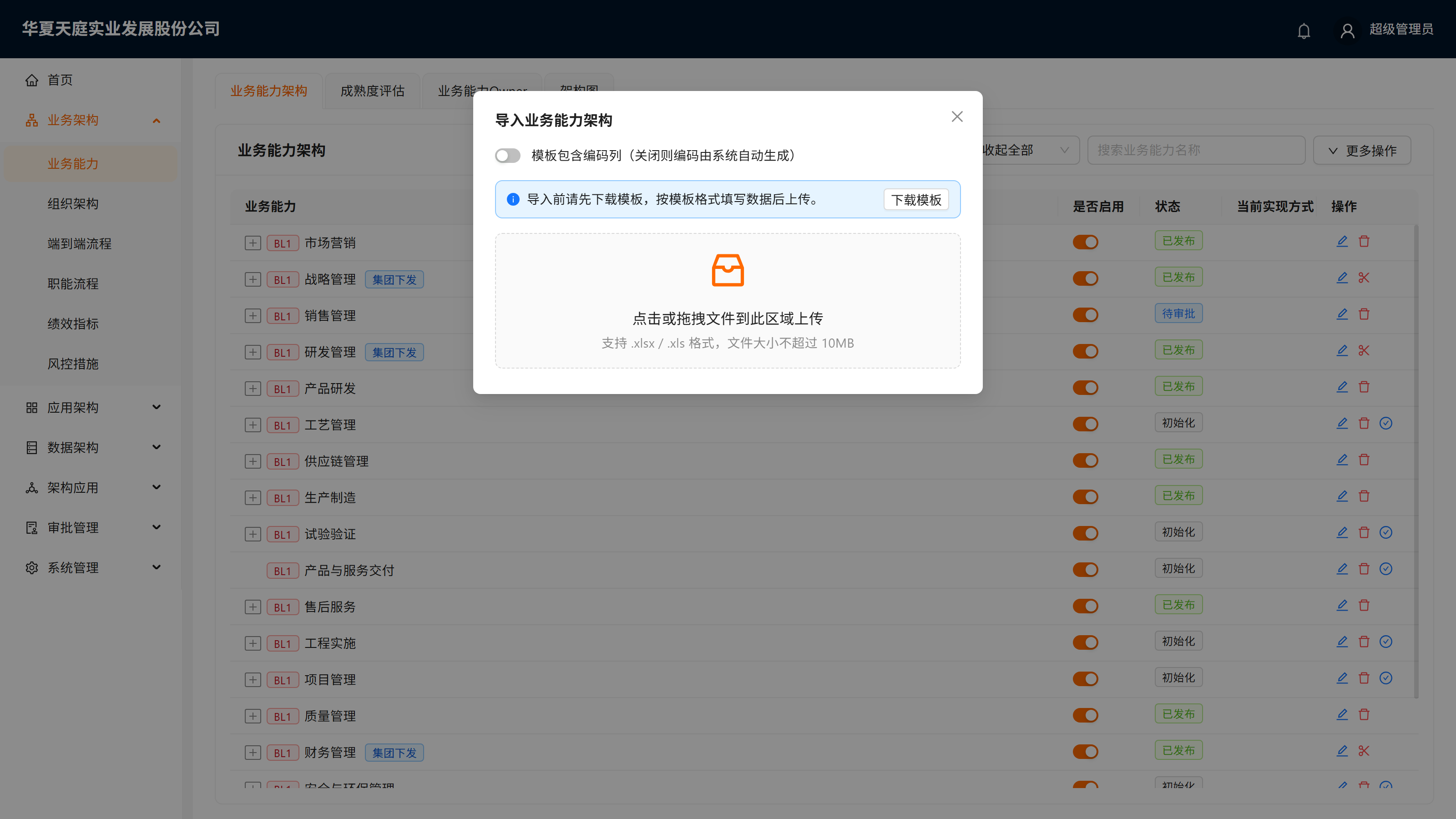
Task: Click the search 业务能力名称 input field
Action: [1196, 150]
